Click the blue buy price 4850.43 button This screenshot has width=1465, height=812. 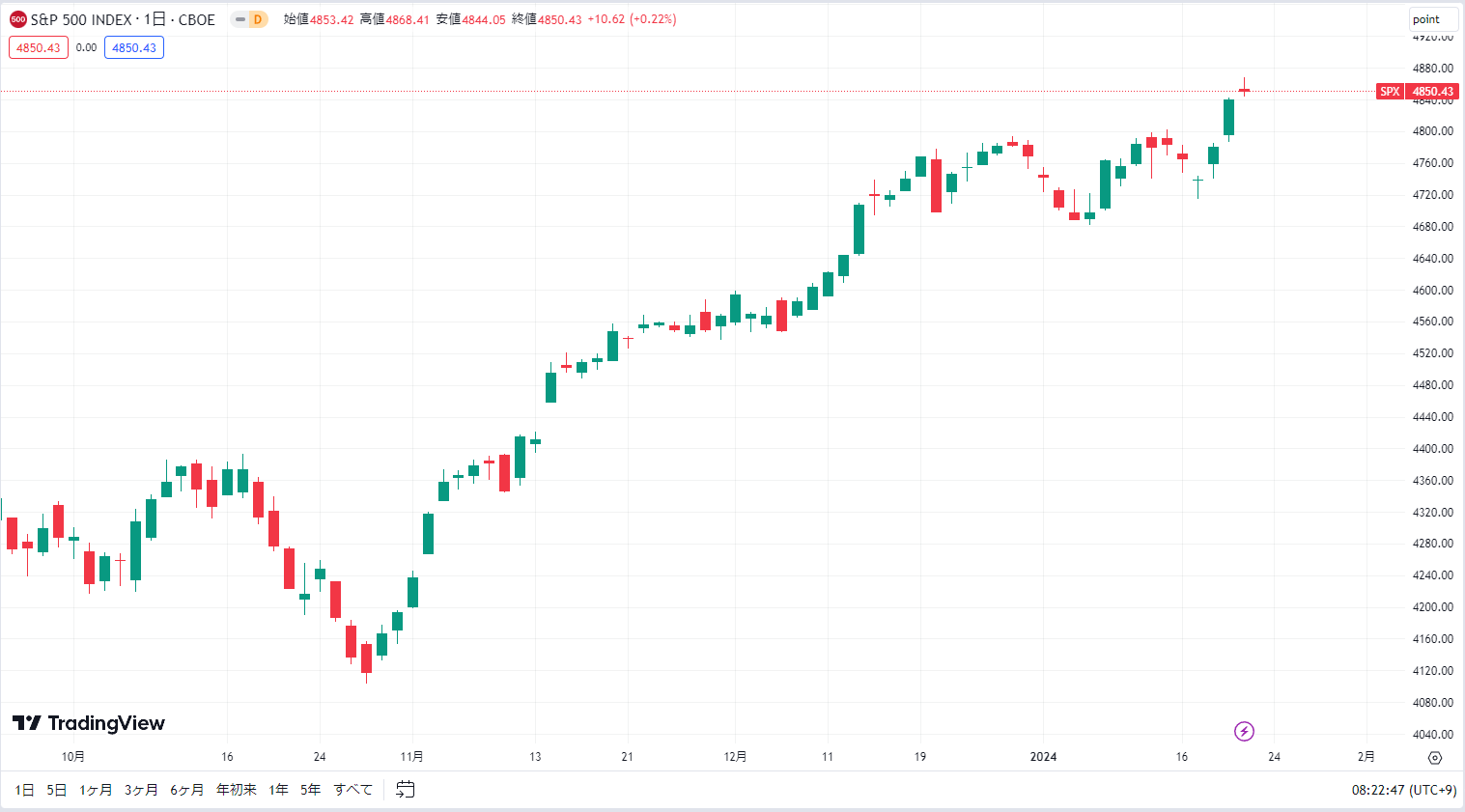(x=134, y=47)
